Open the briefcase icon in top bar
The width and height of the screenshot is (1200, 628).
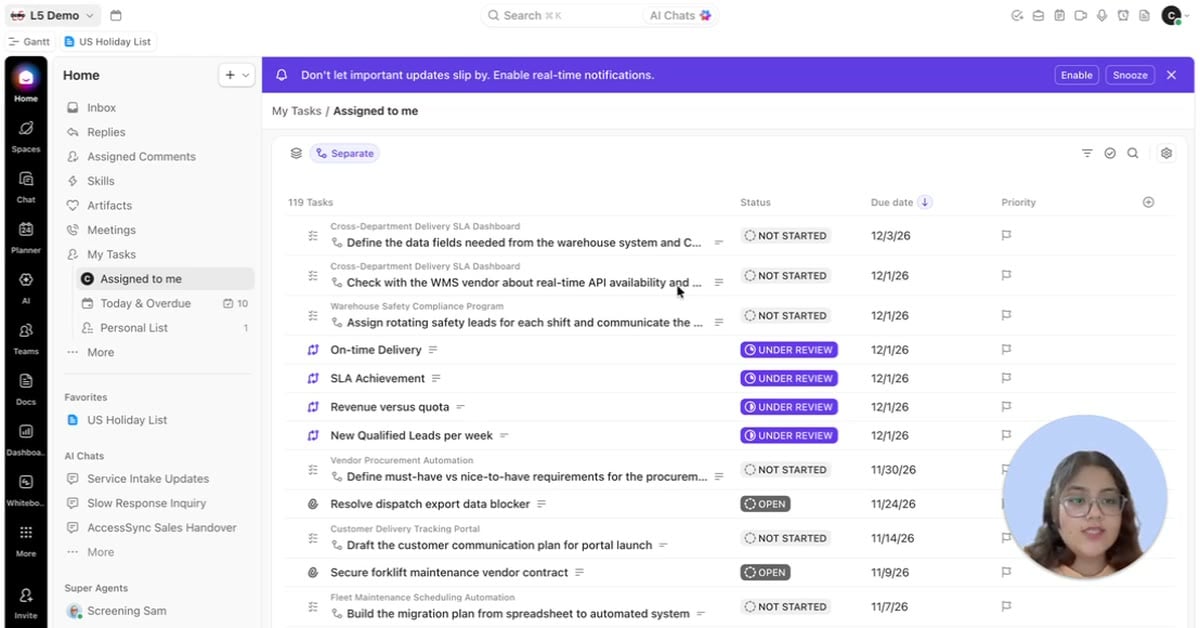point(1038,16)
